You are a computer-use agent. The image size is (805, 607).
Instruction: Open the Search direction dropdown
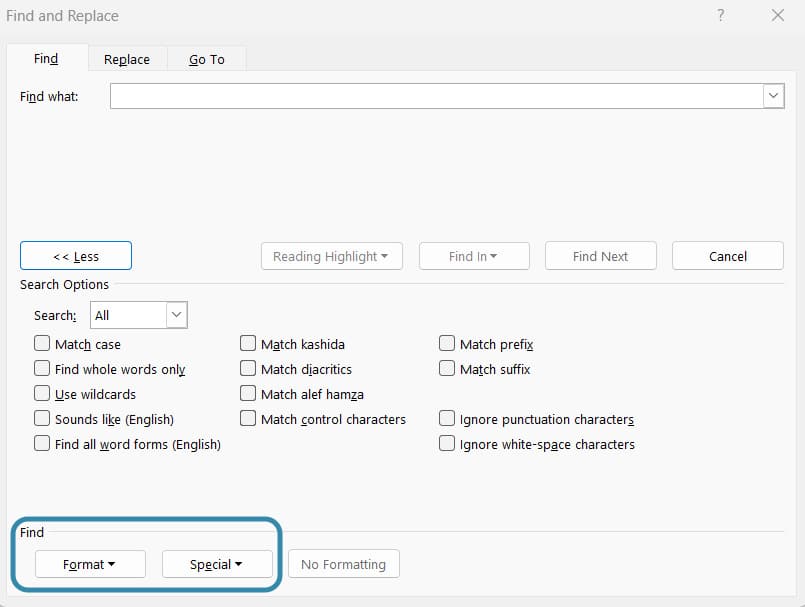coord(176,315)
